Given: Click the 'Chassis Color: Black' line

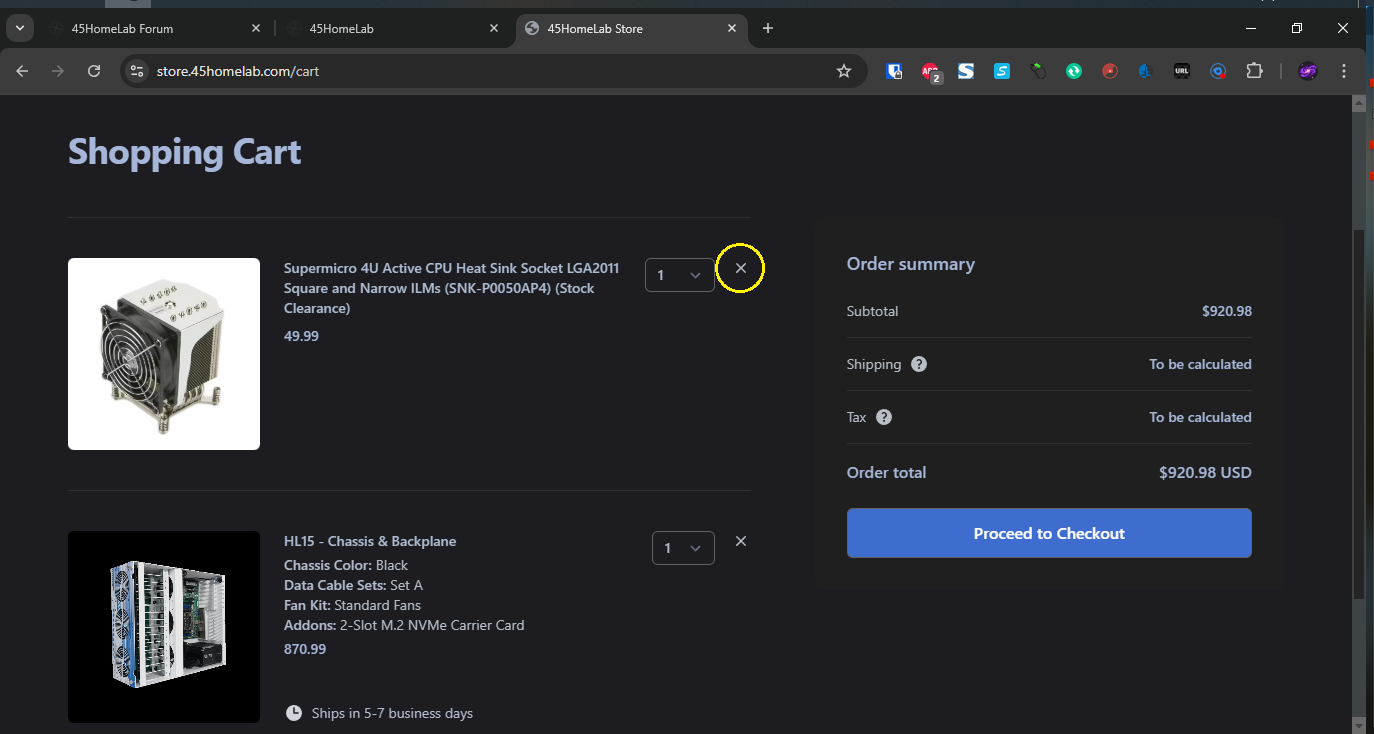Looking at the screenshot, I should click(346, 565).
